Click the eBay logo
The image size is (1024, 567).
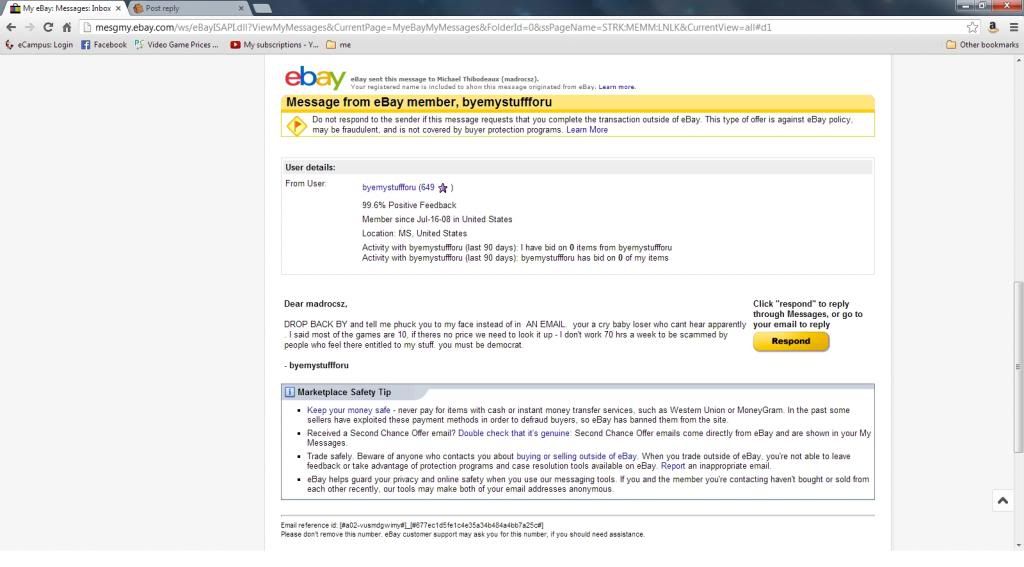pyautogui.click(x=314, y=78)
